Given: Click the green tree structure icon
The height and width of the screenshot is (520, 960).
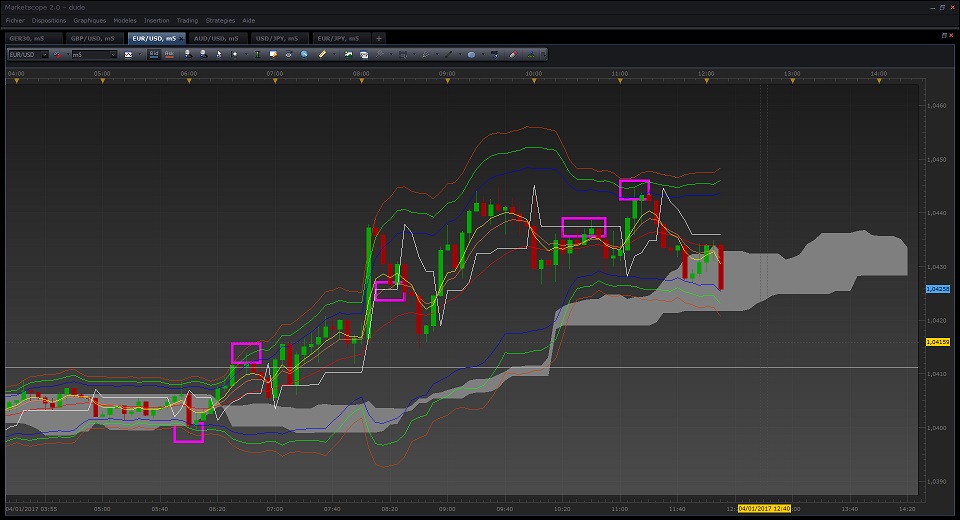Looking at the screenshot, I should 531,55.
